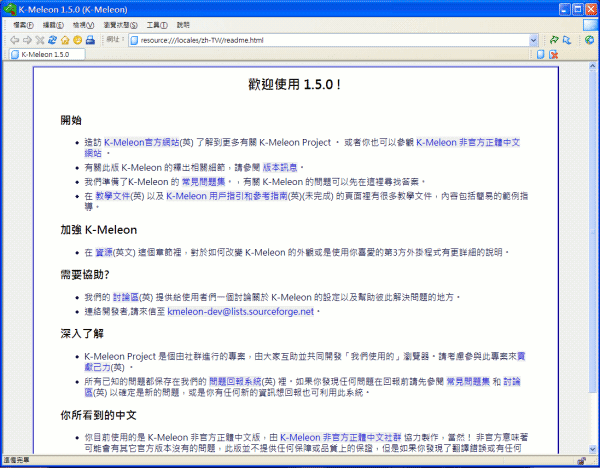Click the 需要協助? section heading
600x468 pixels.
(x=85, y=274)
